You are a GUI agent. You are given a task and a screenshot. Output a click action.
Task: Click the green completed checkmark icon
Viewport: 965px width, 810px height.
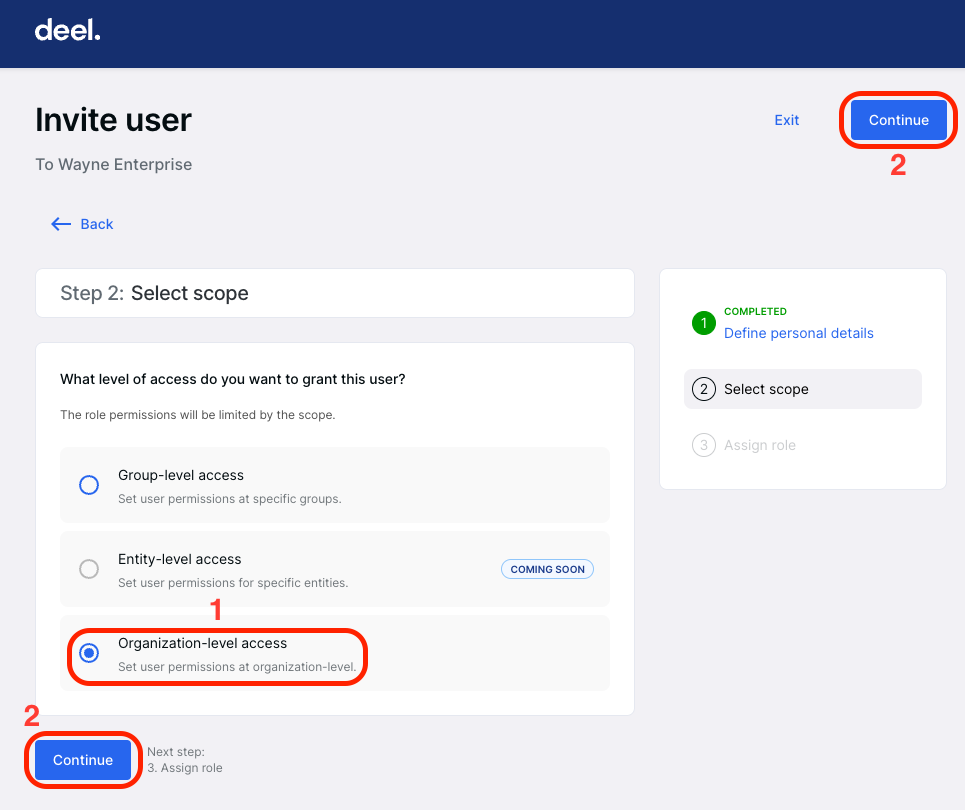tap(703, 323)
